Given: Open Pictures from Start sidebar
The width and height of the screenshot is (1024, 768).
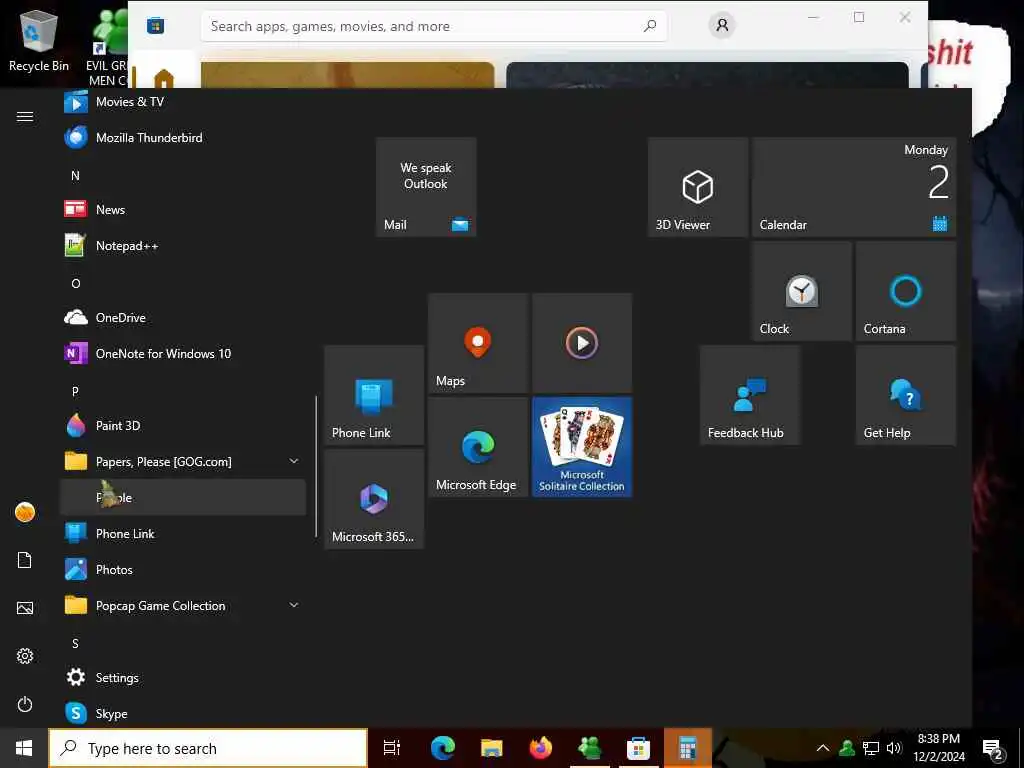Looking at the screenshot, I should click(25, 608).
